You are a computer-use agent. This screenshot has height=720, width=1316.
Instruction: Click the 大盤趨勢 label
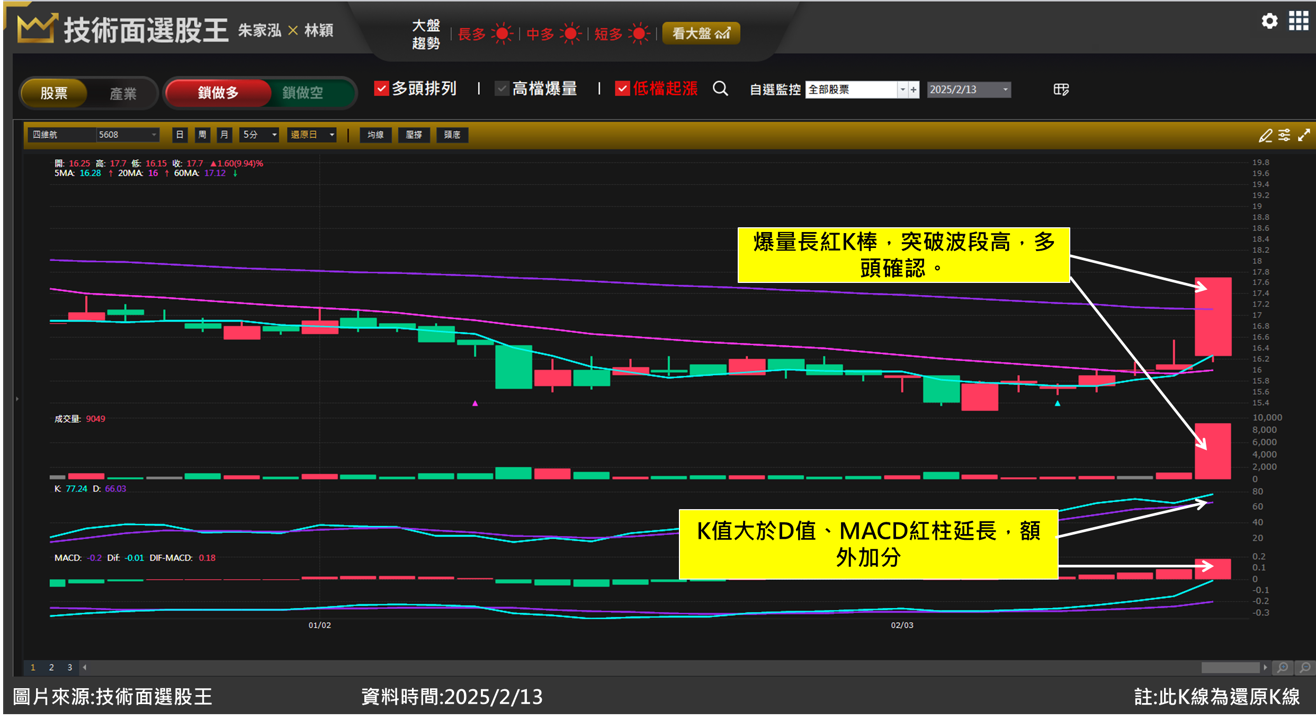pyautogui.click(x=426, y=34)
